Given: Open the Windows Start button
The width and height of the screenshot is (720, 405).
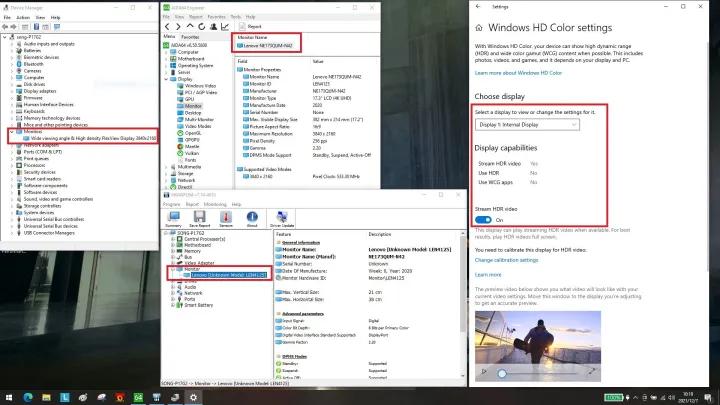Looking at the screenshot, I should coord(9,397).
